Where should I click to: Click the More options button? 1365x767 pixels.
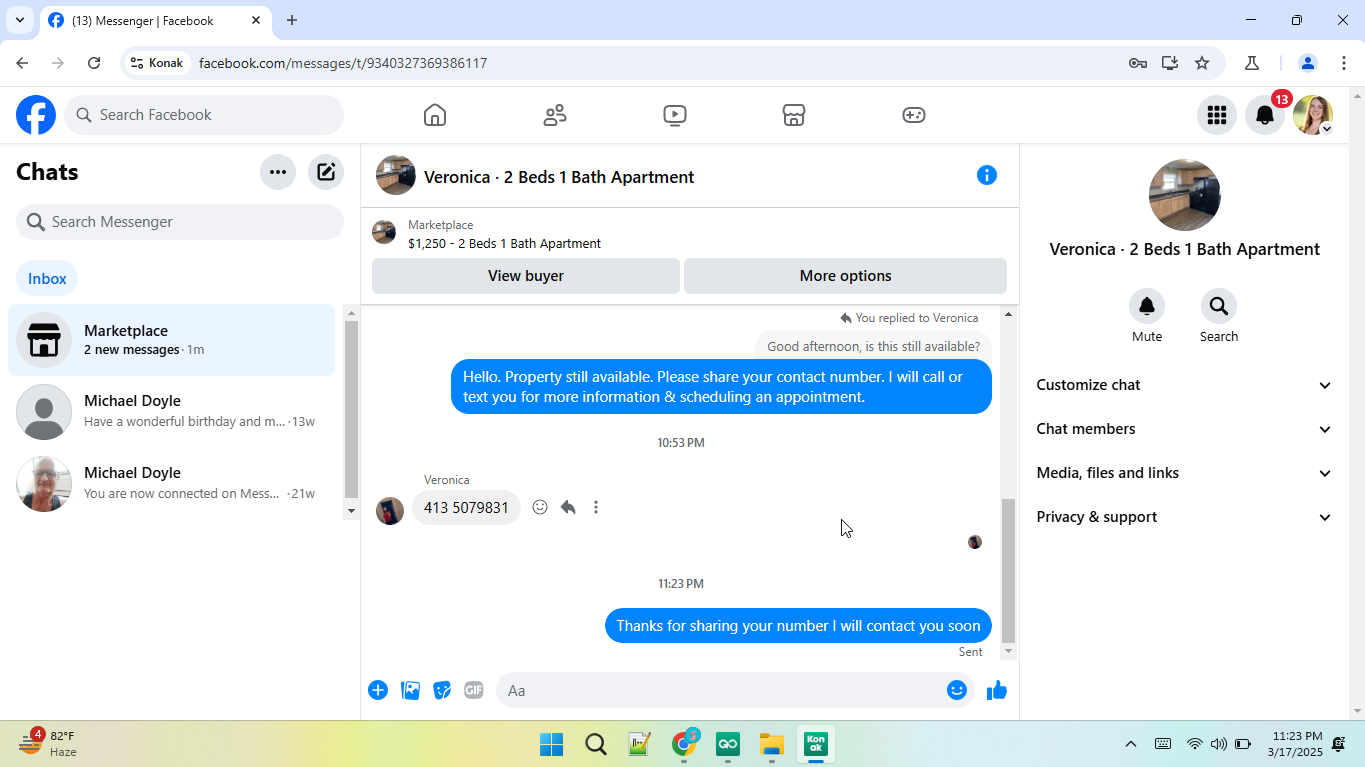(845, 276)
